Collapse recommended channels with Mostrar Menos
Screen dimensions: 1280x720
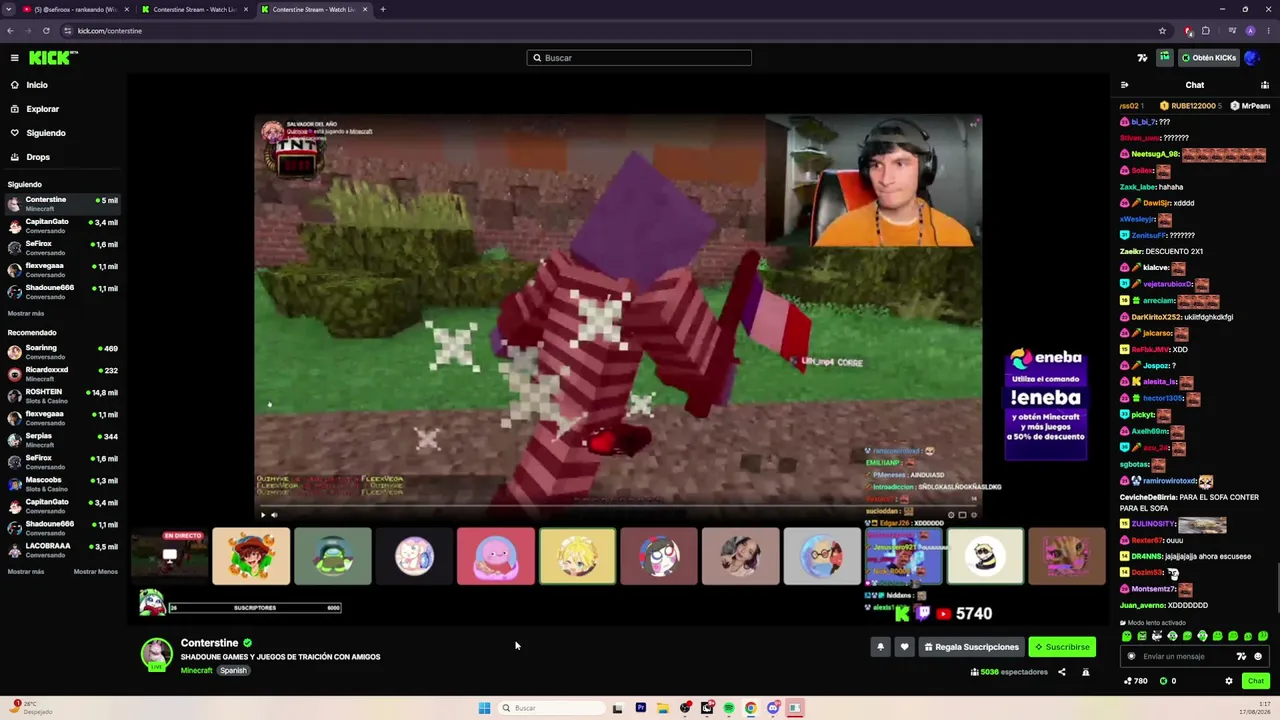pyautogui.click(x=96, y=572)
